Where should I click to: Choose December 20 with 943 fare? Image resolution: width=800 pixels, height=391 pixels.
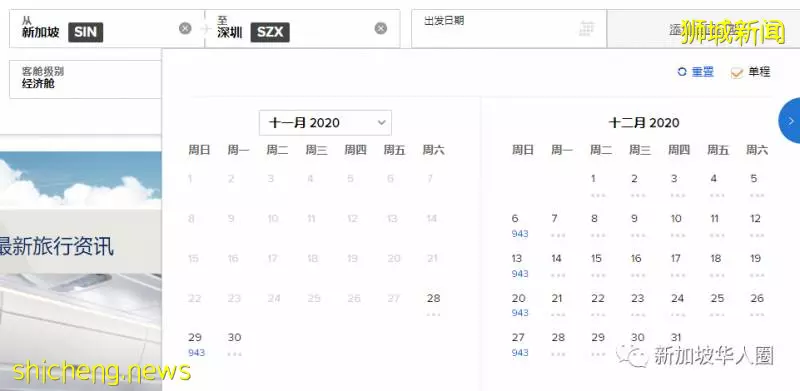(519, 305)
